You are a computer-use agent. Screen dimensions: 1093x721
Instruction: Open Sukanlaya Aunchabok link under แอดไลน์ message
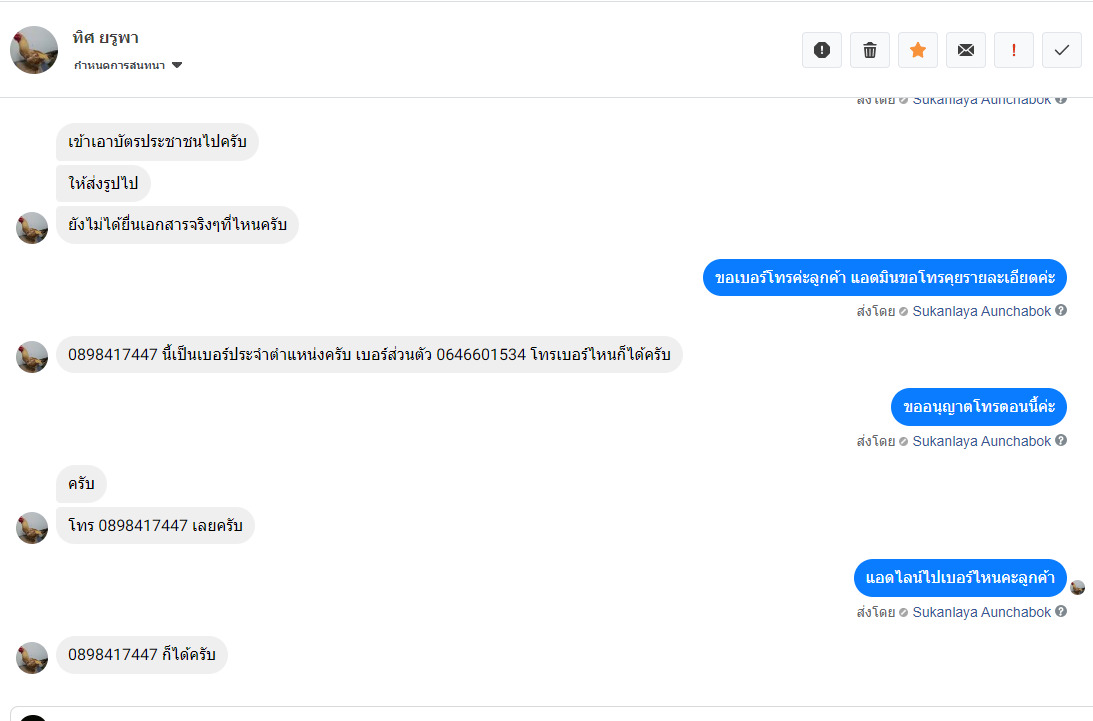[981, 612]
